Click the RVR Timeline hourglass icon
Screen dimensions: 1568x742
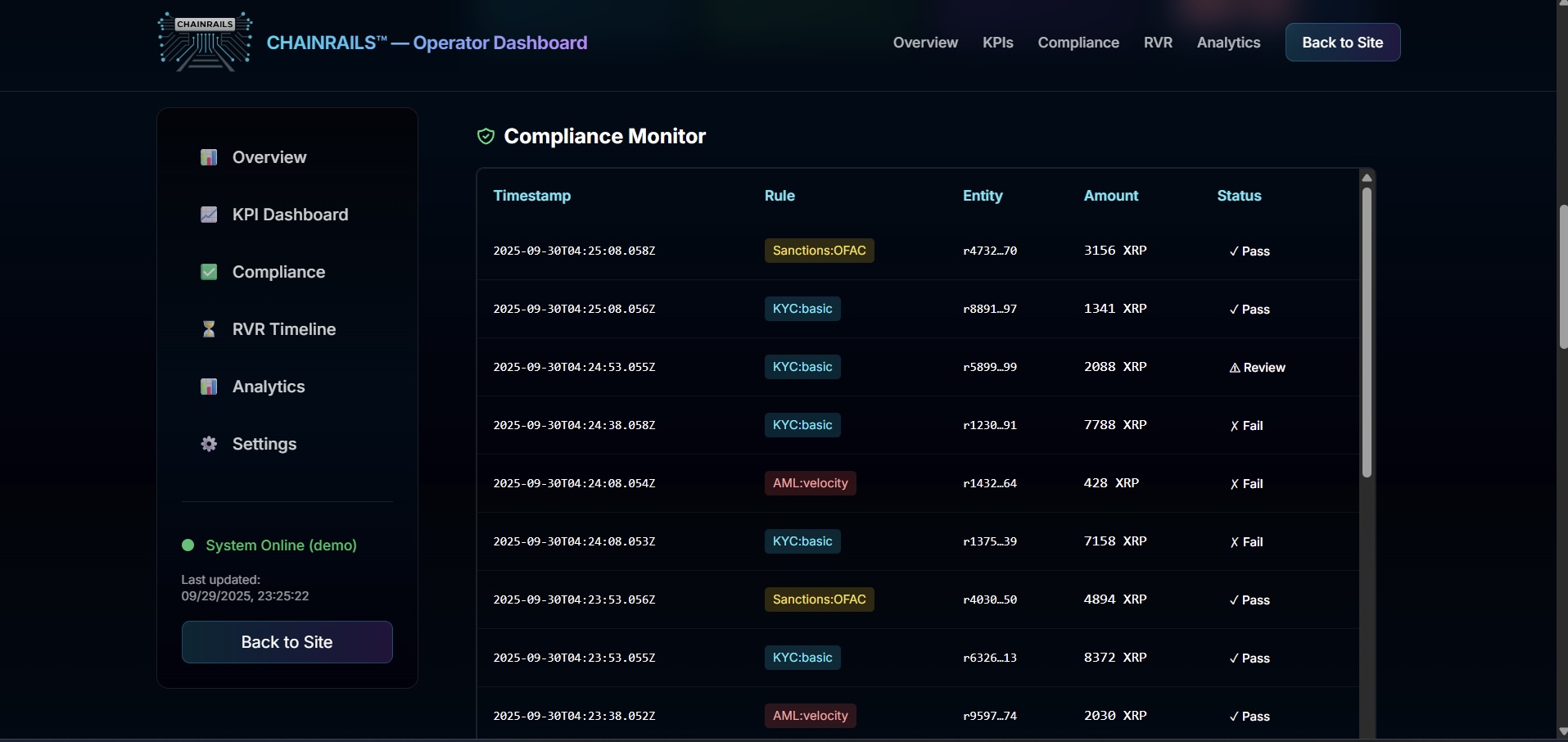coord(209,329)
